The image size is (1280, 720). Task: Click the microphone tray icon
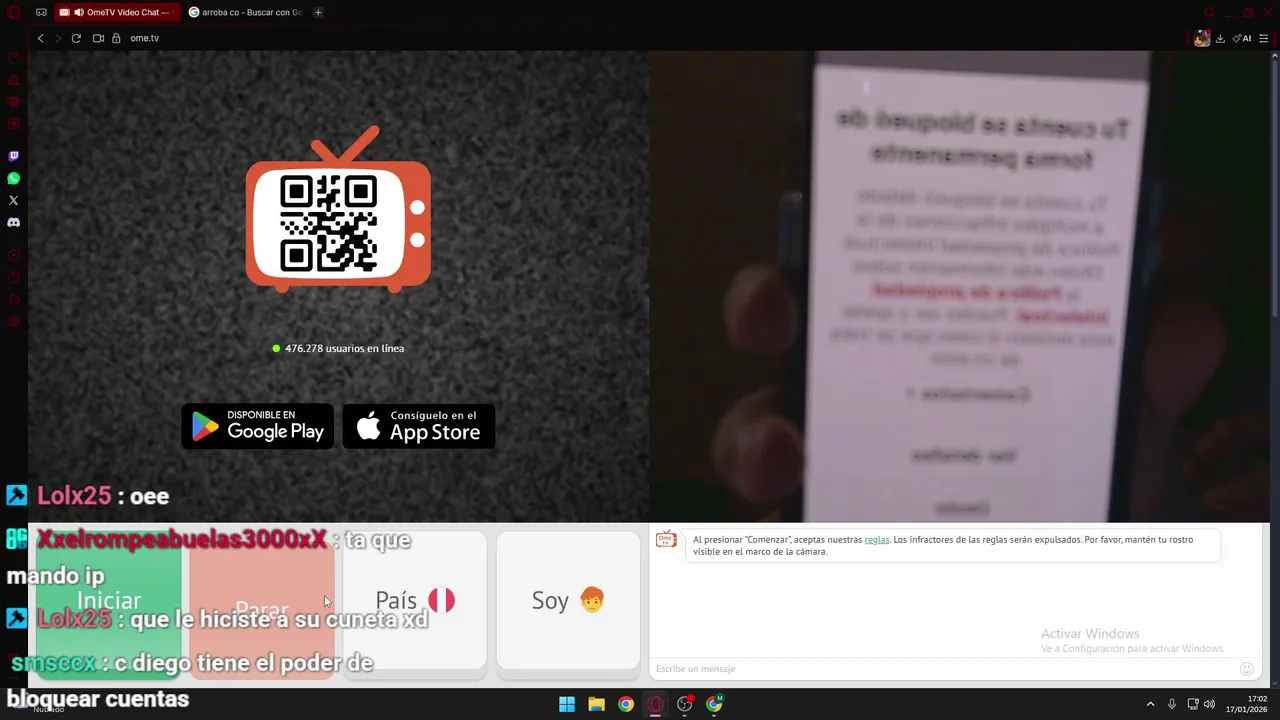click(x=1171, y=704)
